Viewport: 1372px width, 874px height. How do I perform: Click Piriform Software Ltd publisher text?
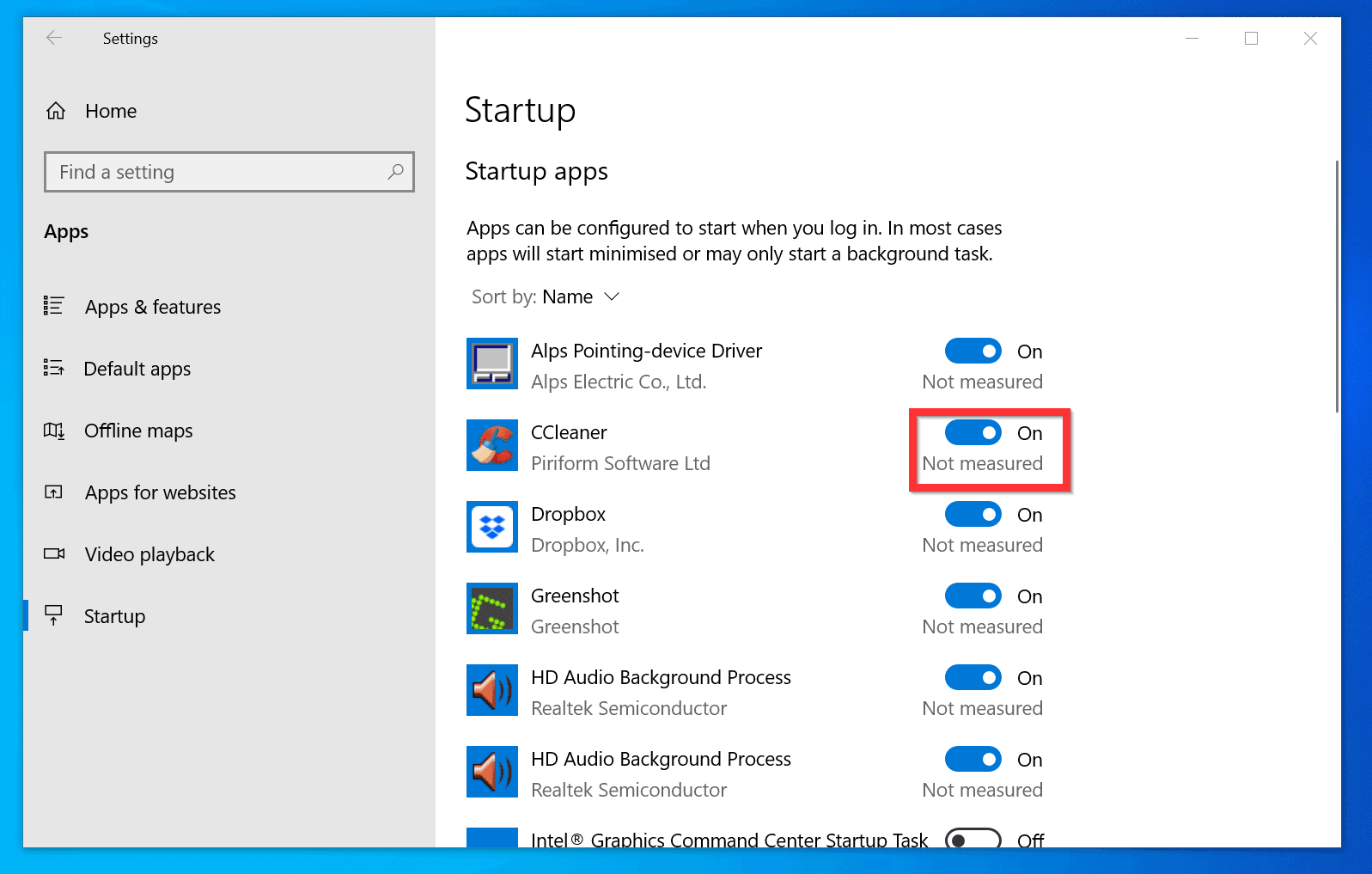tap(620, 463)
